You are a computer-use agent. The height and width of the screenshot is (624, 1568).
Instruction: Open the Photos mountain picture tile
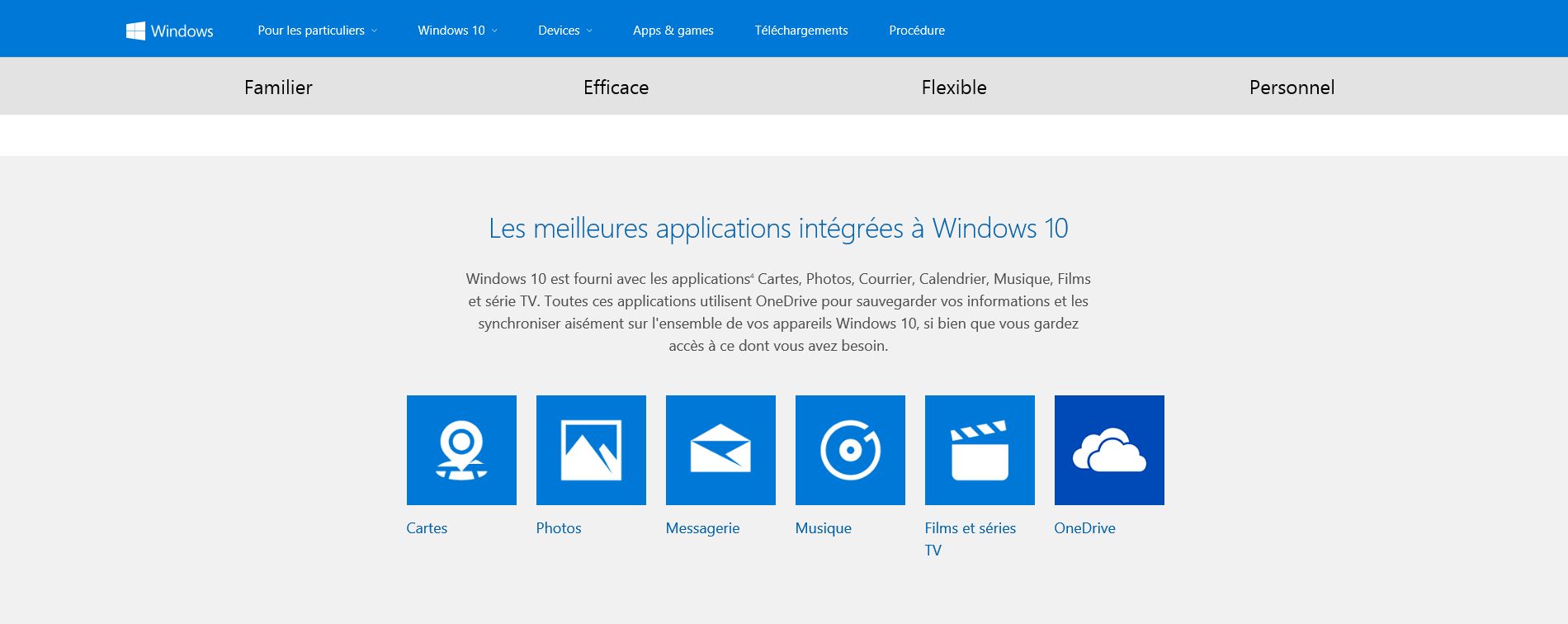click(591, 450)
